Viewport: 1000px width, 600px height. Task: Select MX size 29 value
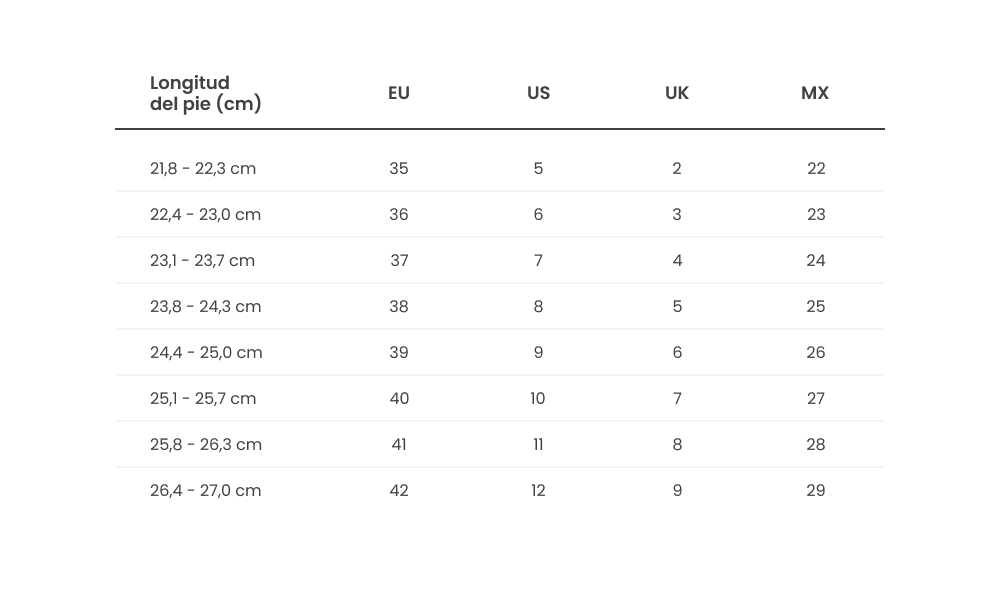pos(816,490)
